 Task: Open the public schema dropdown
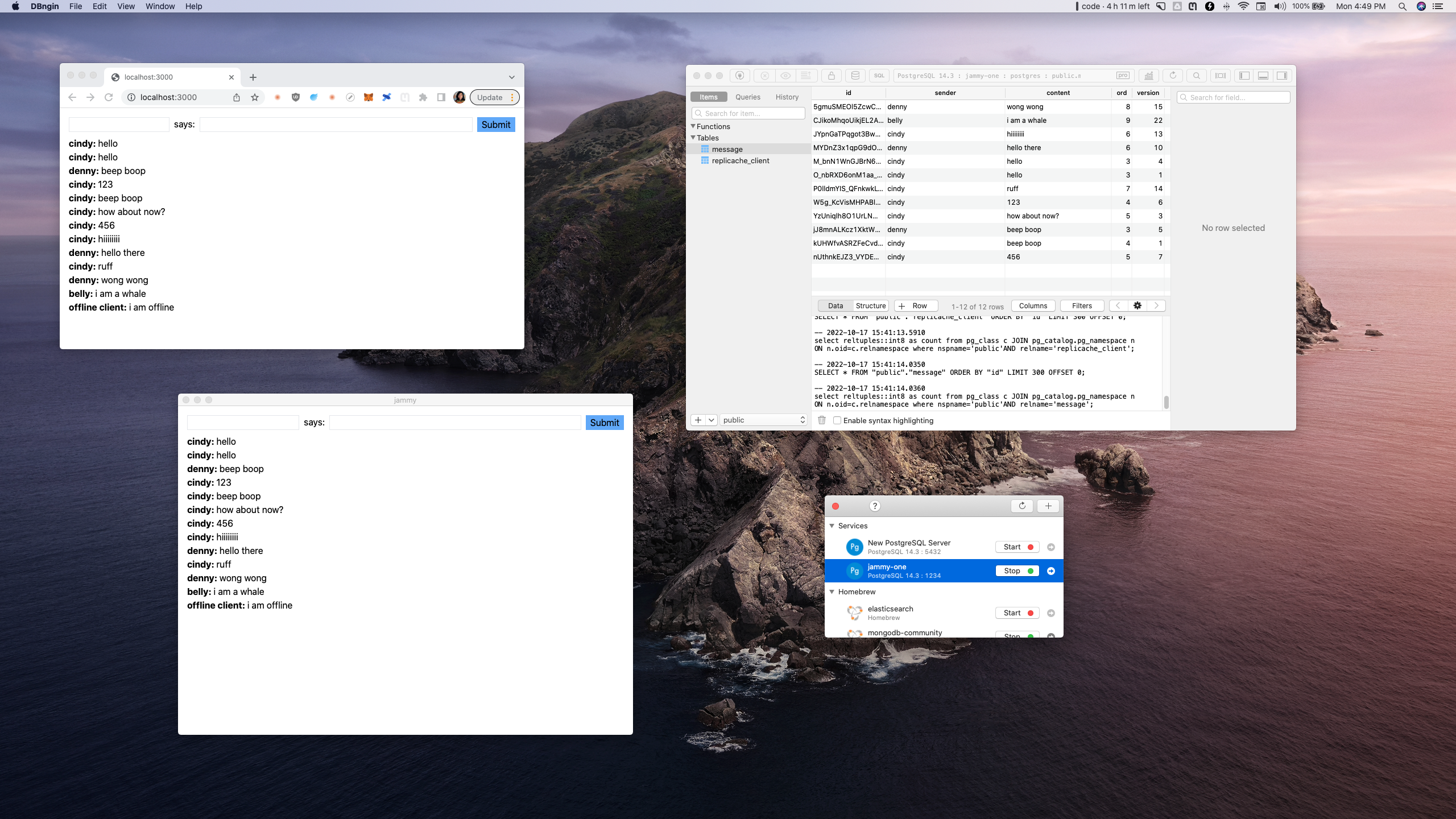tap(764, 420)
